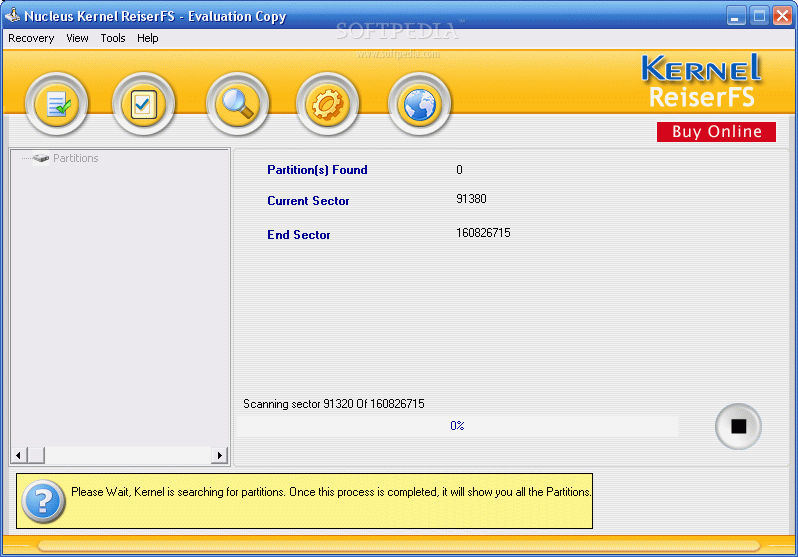Click the blue question mark help icon
The width and height of the screenshot is (798, 557).
43,501
